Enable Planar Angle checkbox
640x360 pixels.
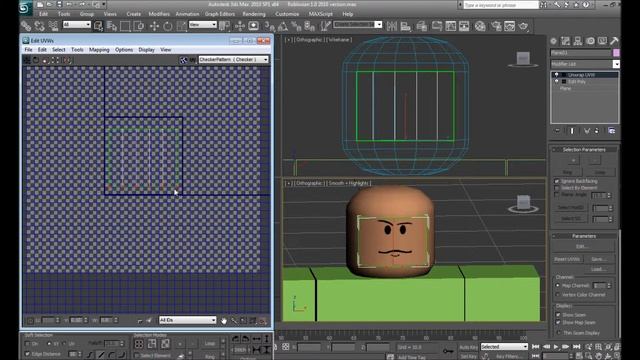(x=557, y=195)
